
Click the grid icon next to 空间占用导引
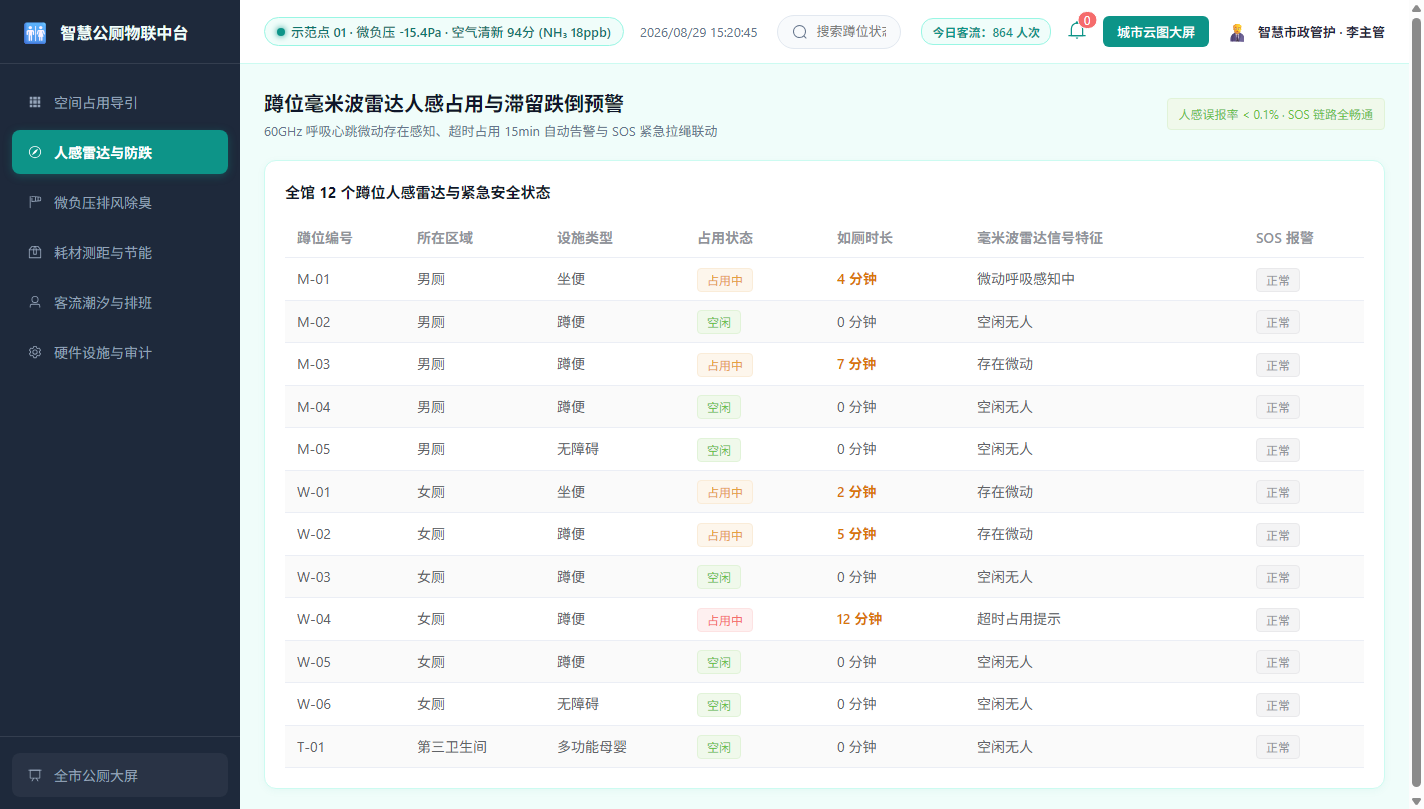pos(35,102)
